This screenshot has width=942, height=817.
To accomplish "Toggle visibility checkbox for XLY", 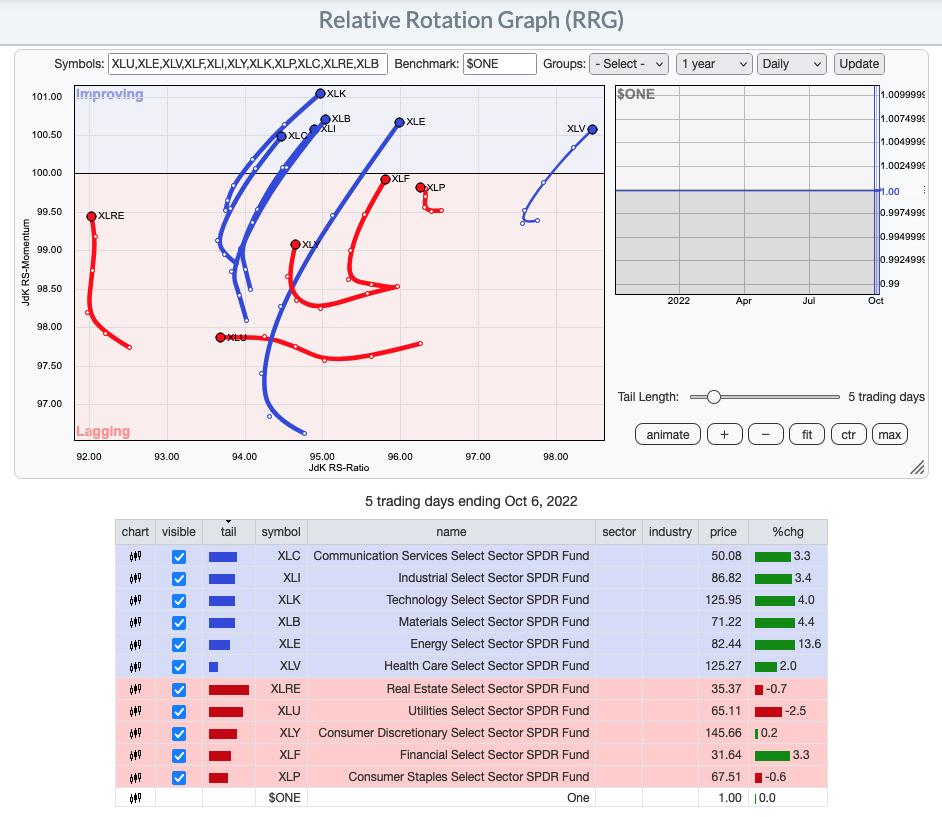I will coord(179,733).
